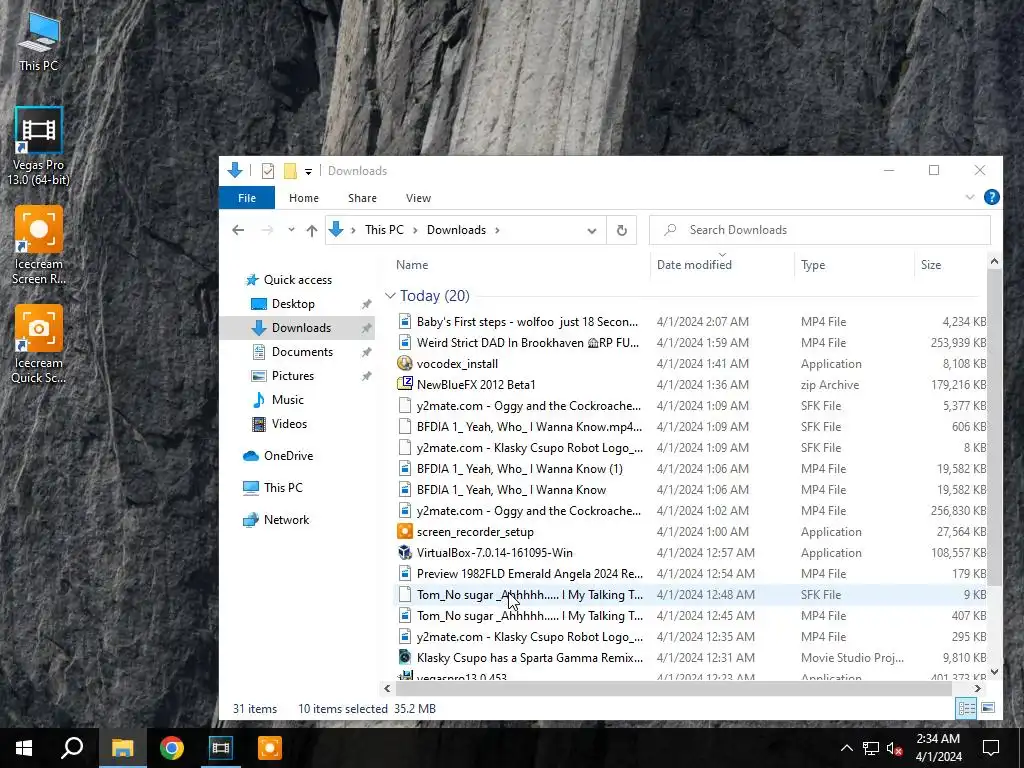Open the Windows Start menu
Viewport: 1024px width, 768px height.
(24, 748)
